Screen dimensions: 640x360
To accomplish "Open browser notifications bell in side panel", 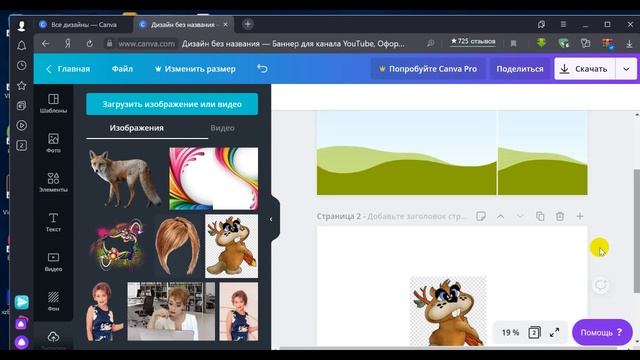I will (x=22, y=45).
